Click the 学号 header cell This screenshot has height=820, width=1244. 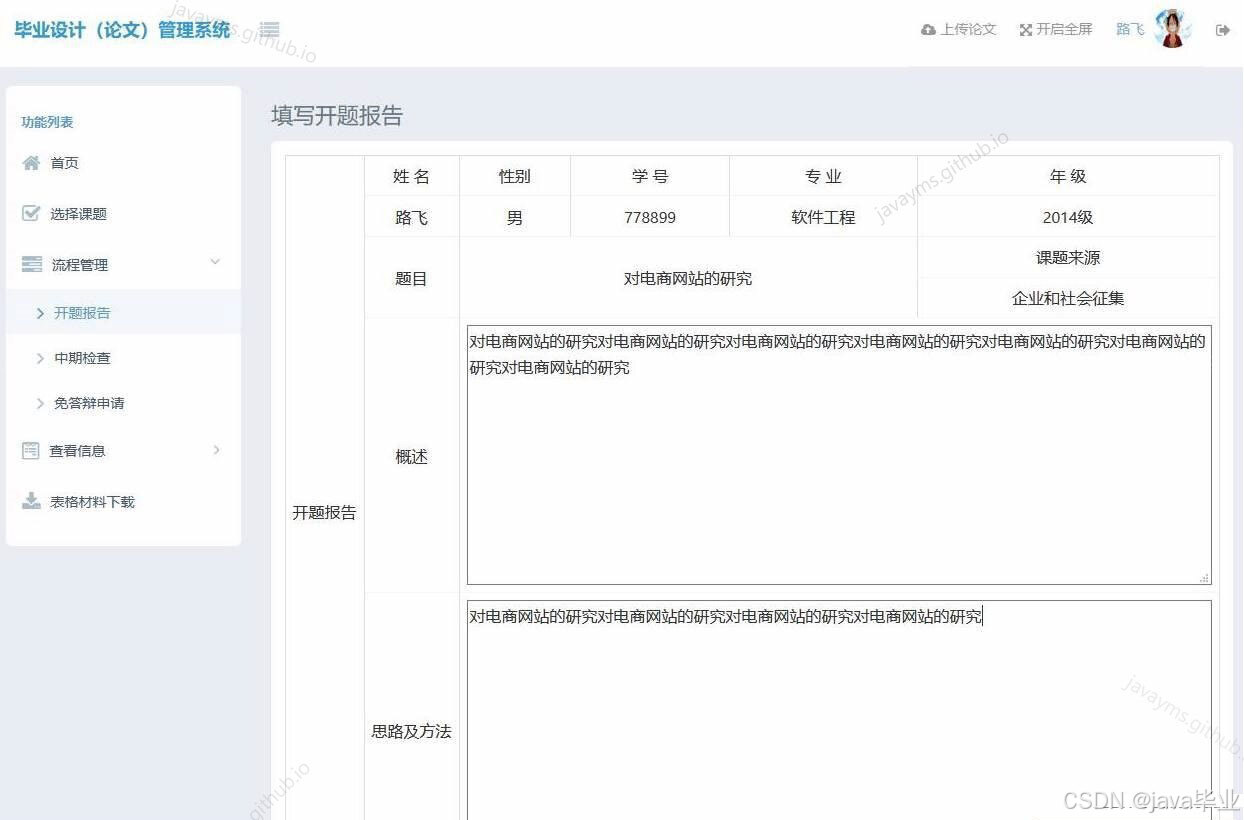650,176
